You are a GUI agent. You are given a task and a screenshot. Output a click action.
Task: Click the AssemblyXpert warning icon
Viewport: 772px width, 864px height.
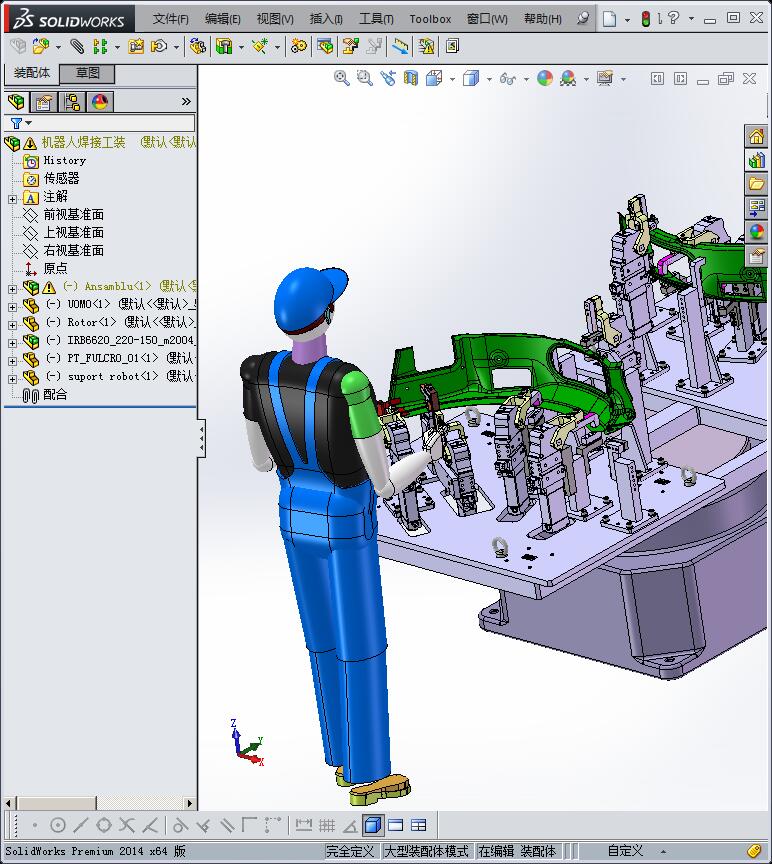coord(426,46)
